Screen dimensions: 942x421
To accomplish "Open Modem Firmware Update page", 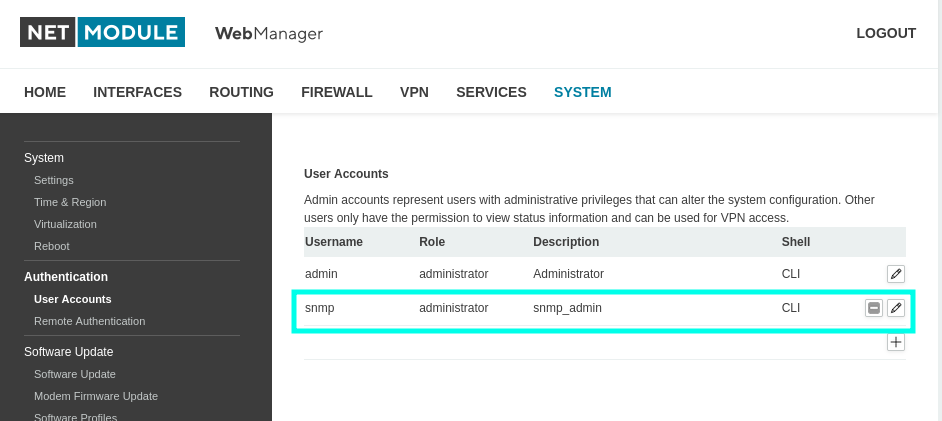I will 96,396.
